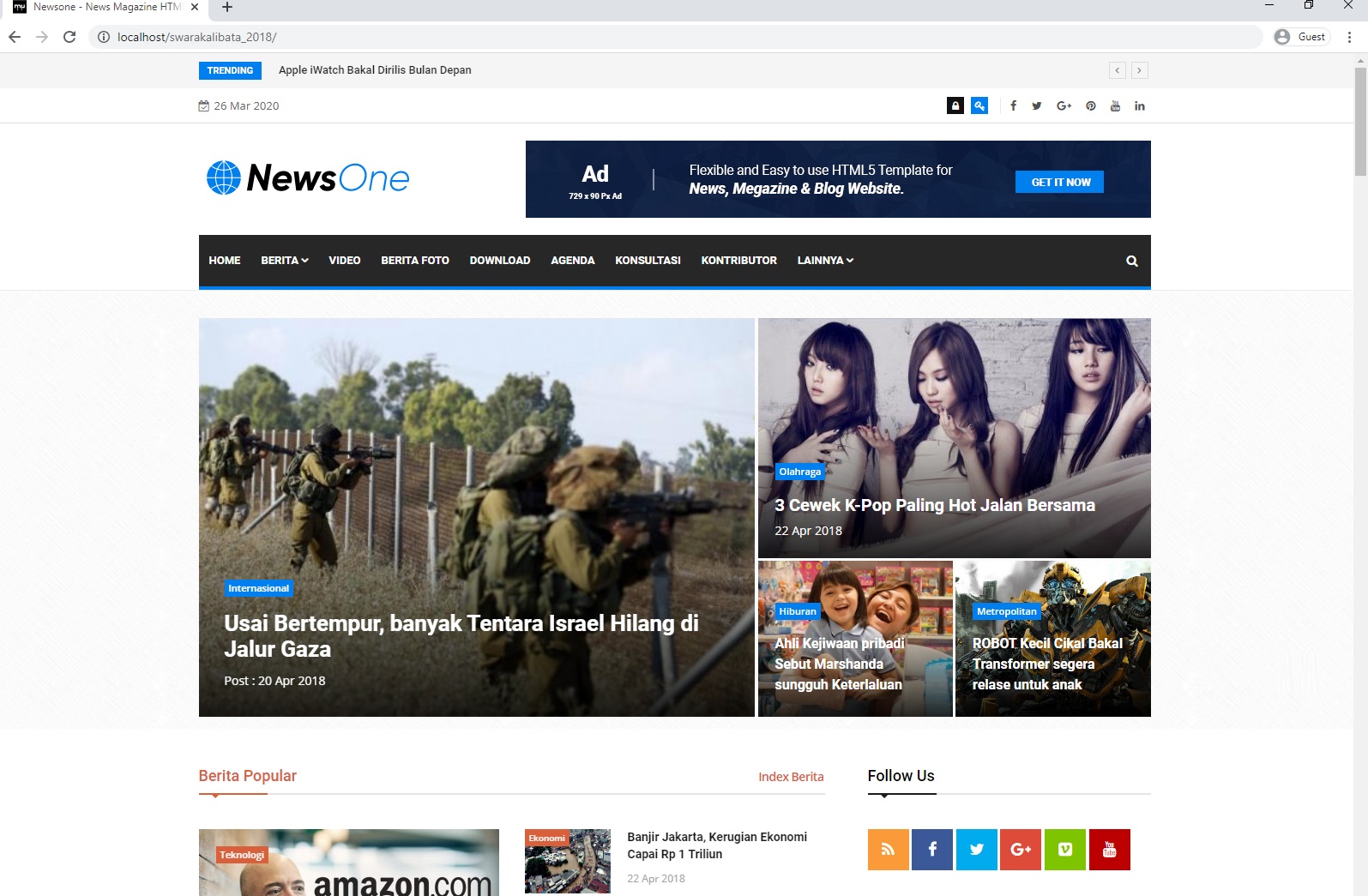Expand the BERITA dropdown menu

(x=285, y=261)
